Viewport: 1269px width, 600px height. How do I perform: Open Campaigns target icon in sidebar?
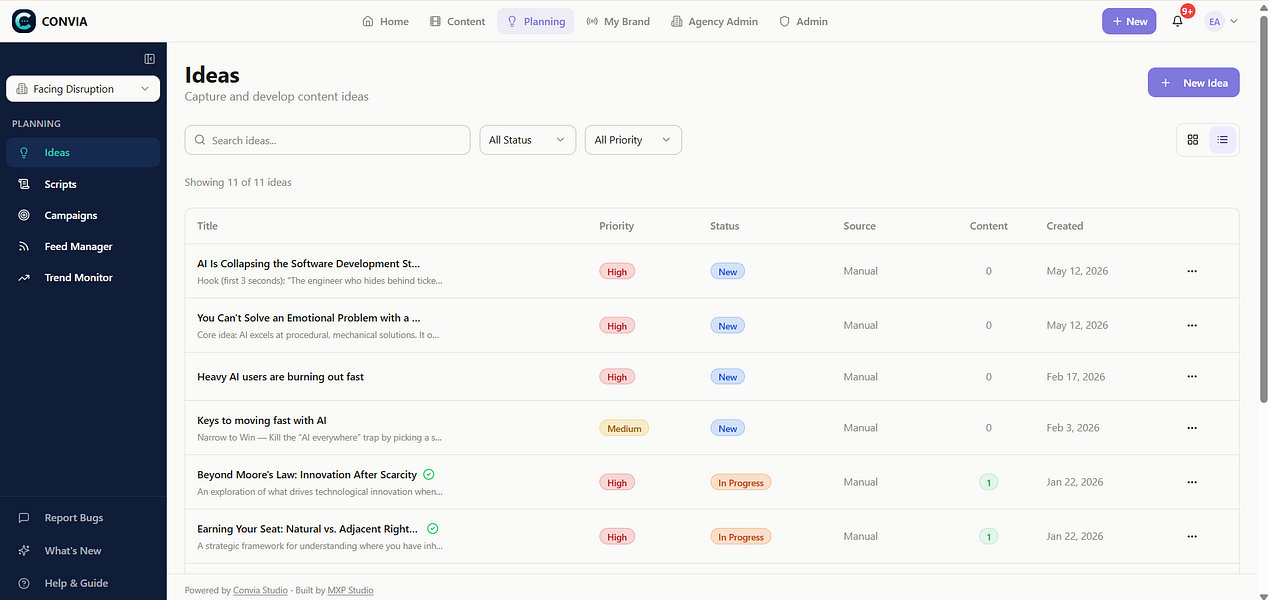point(24,215)
